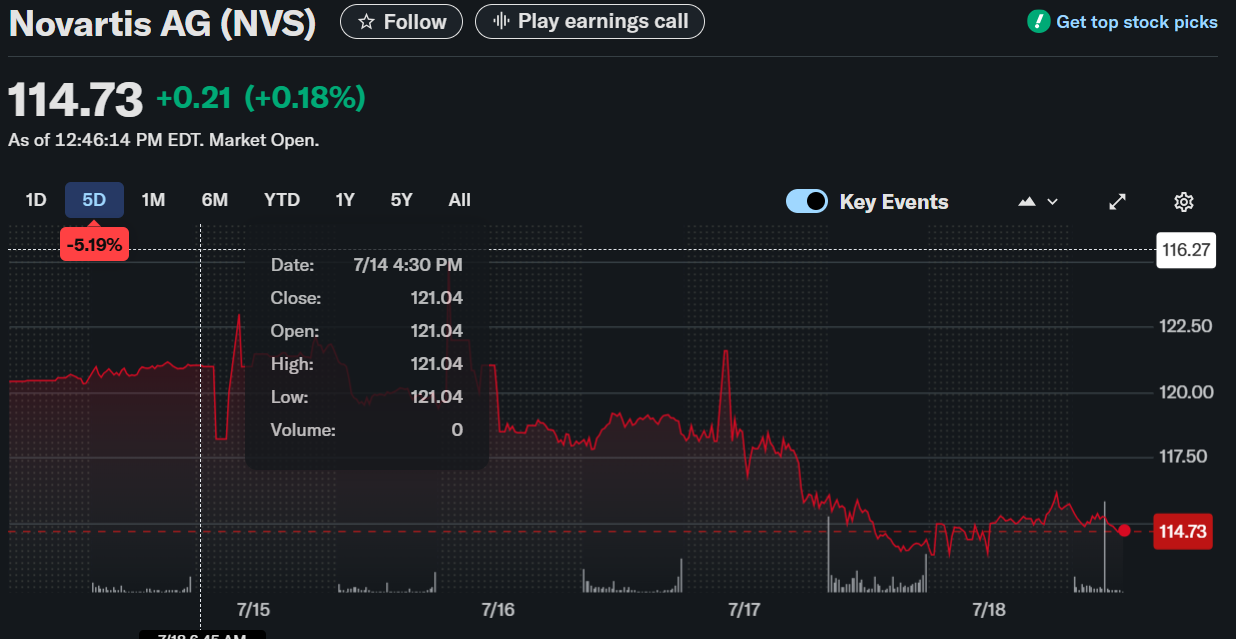Screen dimensions: 1236x639
Task: Click the +0.21 (+0.18%) change value
Action: tap(261, 98)
